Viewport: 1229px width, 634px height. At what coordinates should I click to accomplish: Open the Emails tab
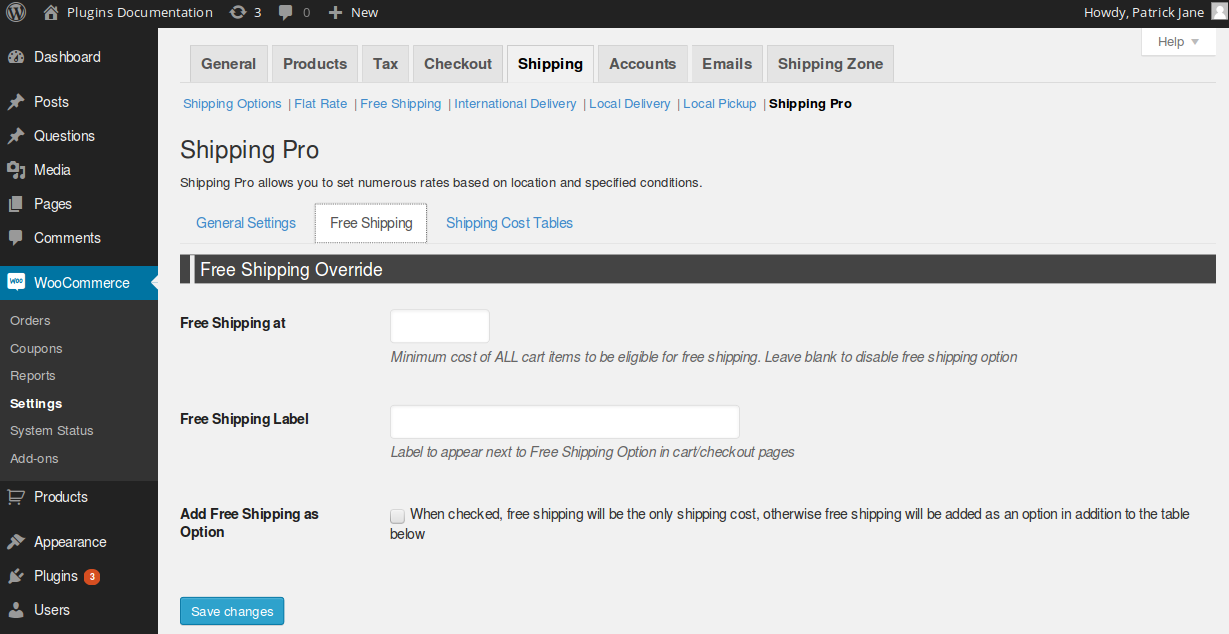(x=727, y=63)
